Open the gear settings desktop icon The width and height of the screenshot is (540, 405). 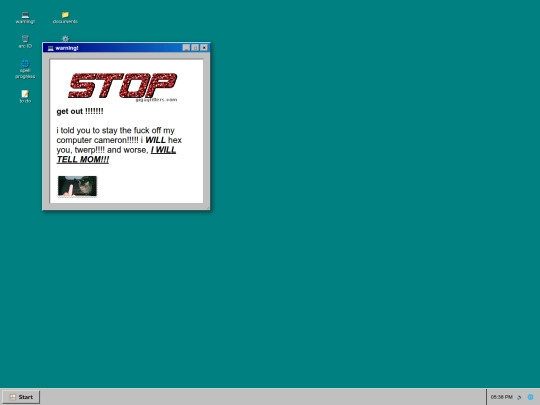pyautogui.click(x=65, y=38)
